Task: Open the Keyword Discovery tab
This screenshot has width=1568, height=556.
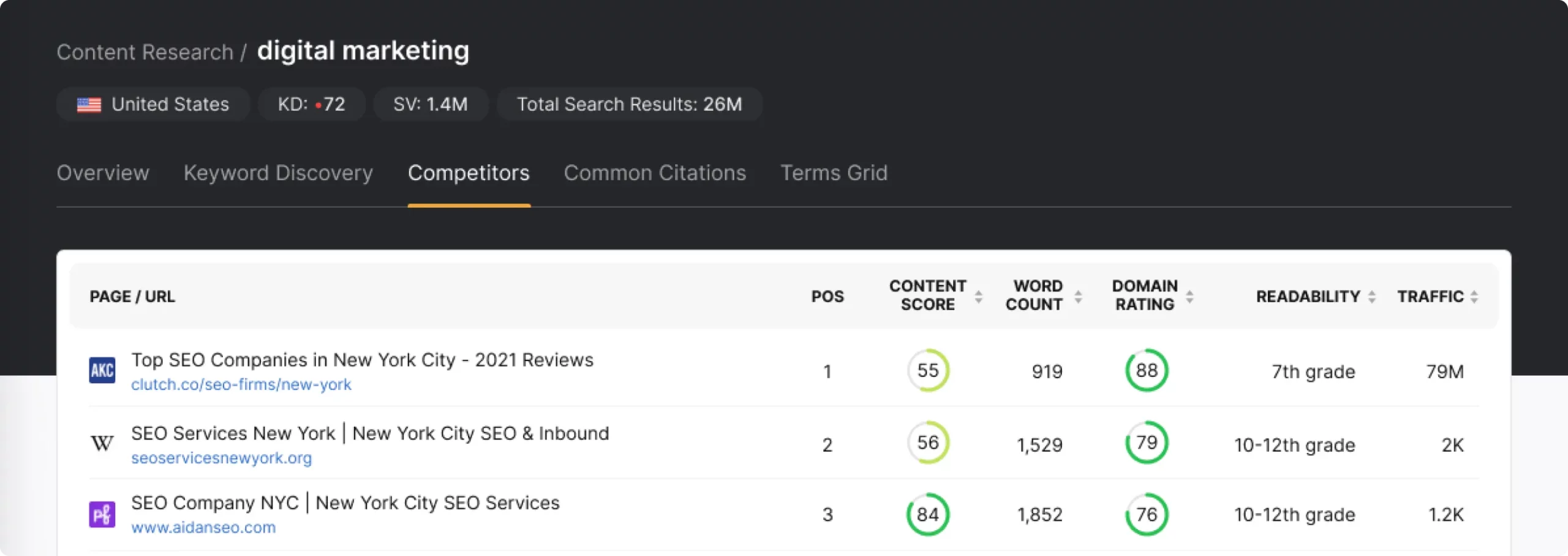Action: 277,173
